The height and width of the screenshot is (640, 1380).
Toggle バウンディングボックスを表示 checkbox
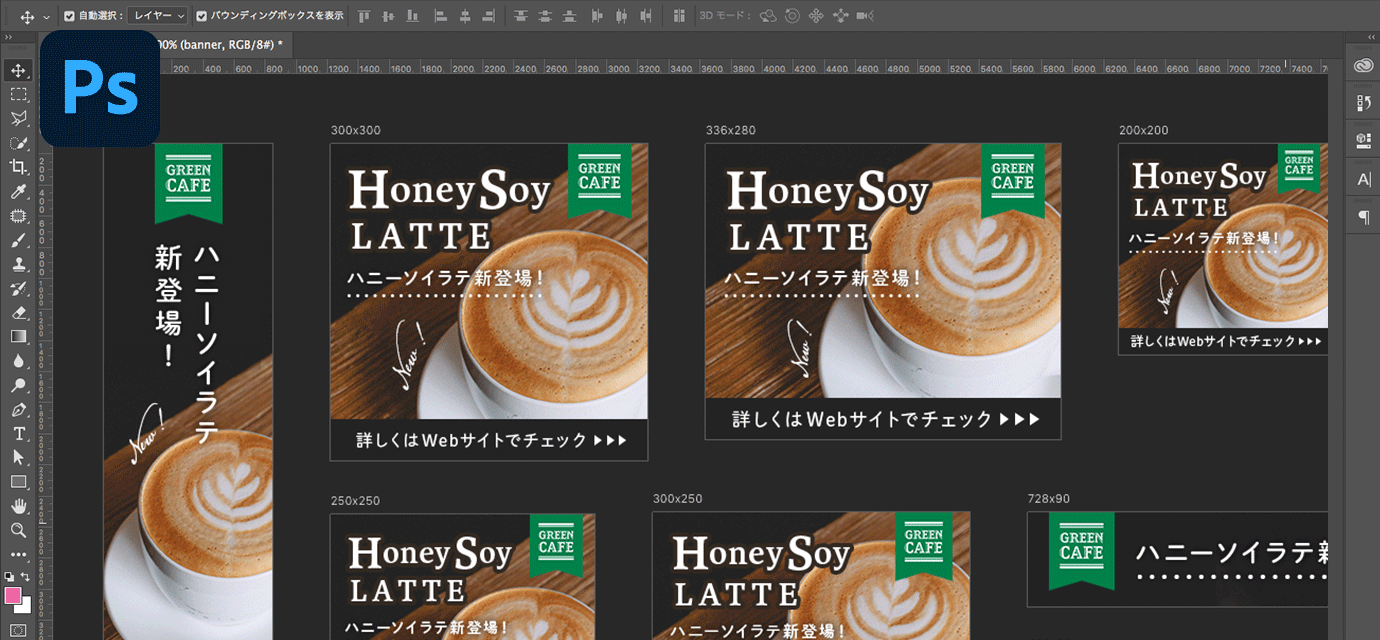(202, 16)
